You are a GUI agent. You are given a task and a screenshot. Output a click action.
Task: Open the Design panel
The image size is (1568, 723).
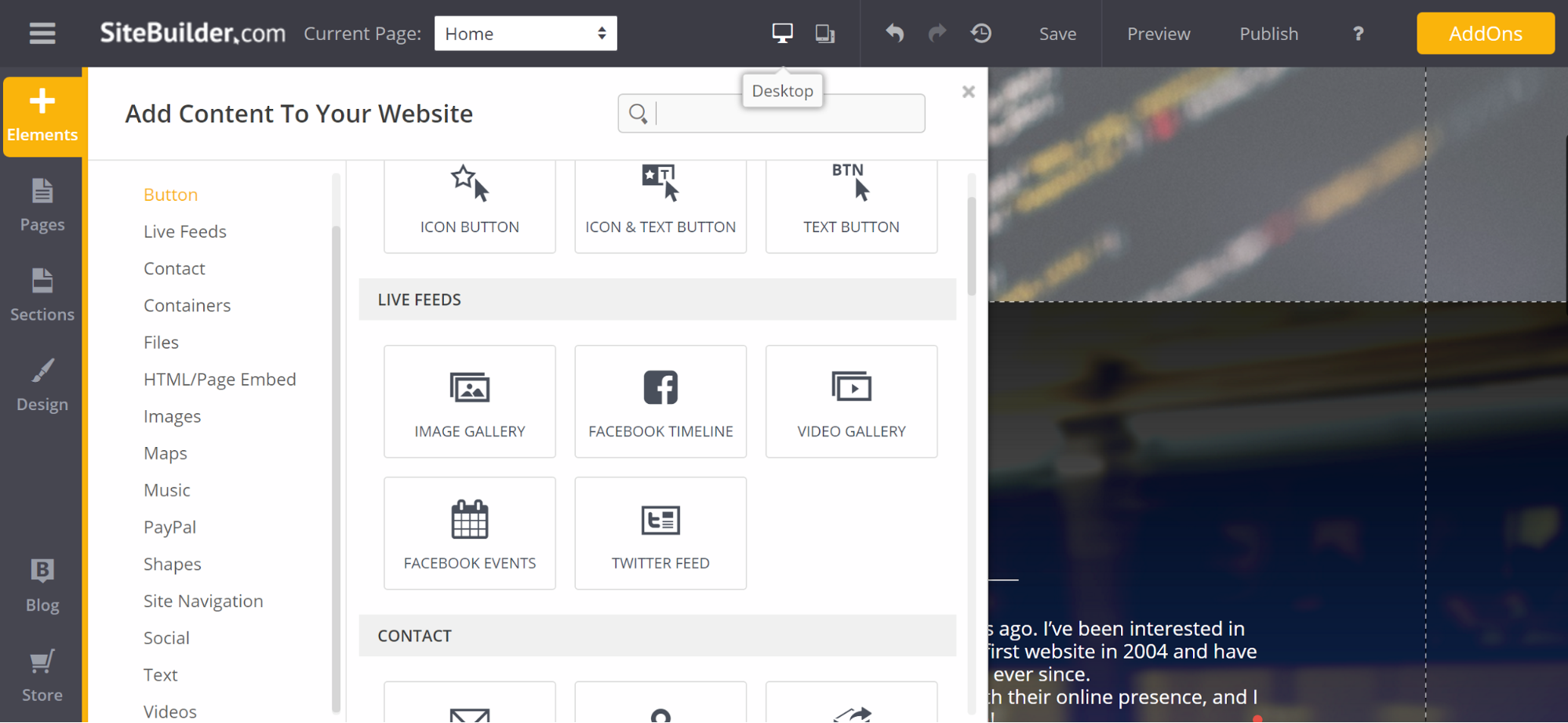tap(42, 386)
